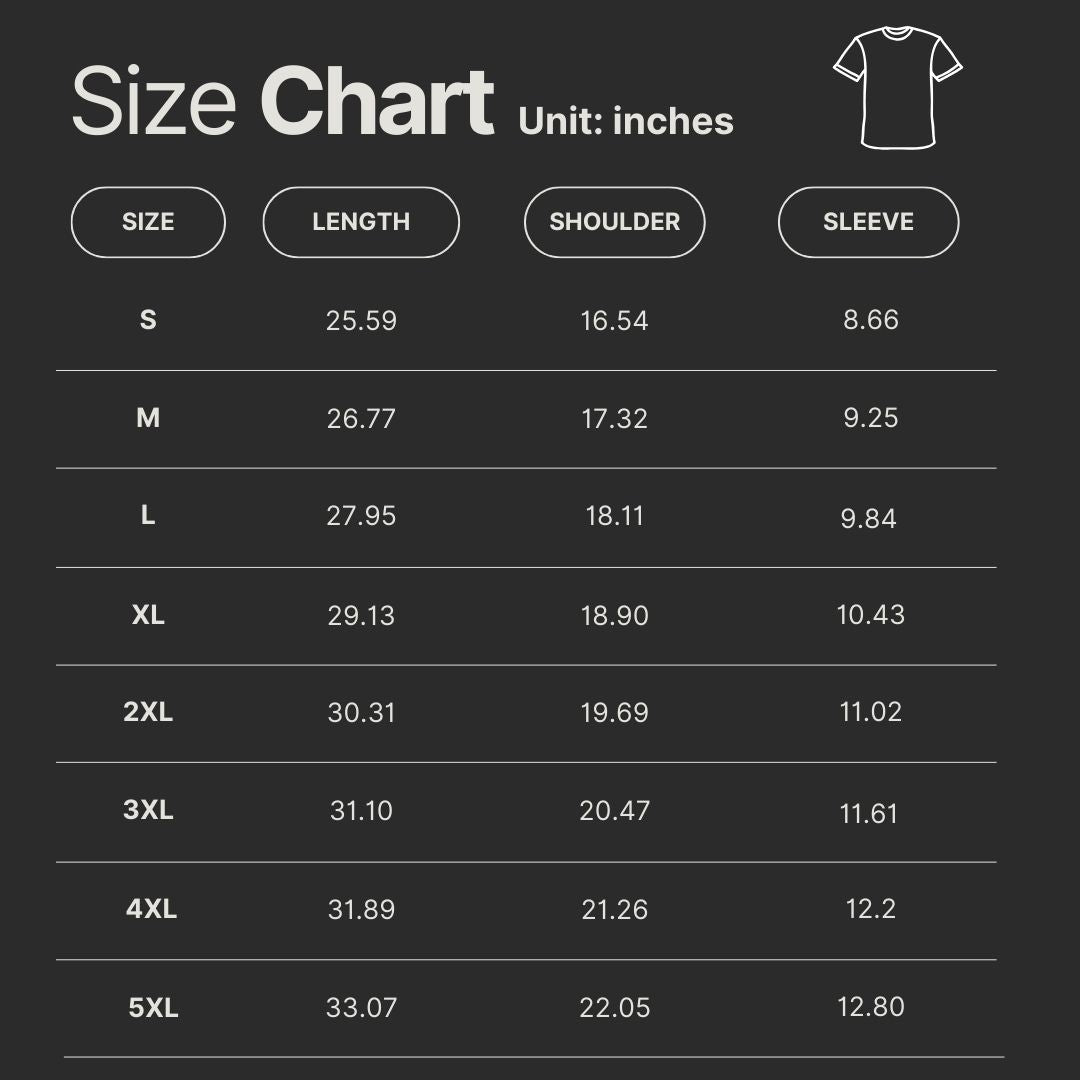The height and width of the screenshot is (1080, 1080).
Task: Click the 22.05 shoulder value
Action: click(614, 1008)
